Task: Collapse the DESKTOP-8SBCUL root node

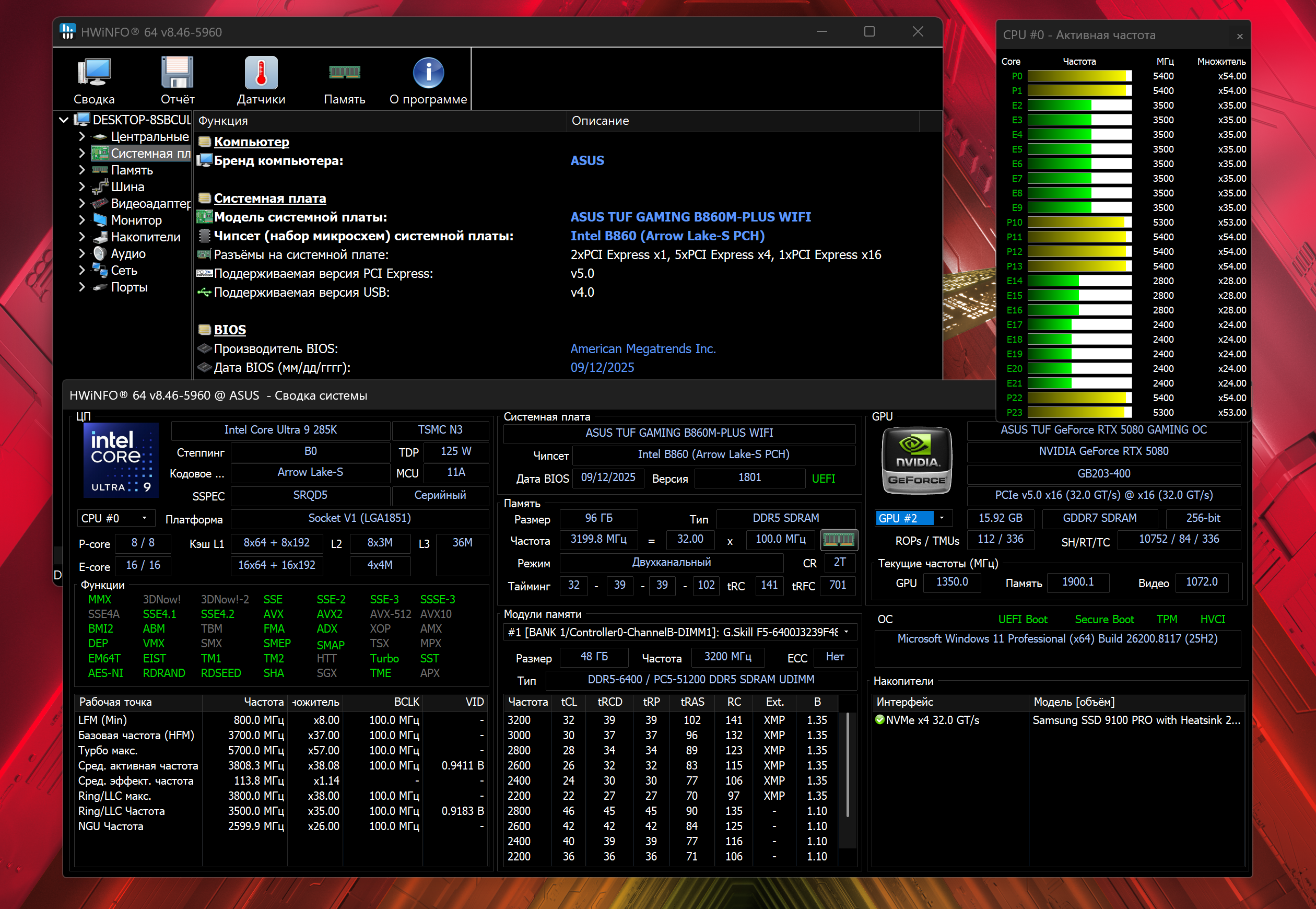Action: tap(64, 120)
